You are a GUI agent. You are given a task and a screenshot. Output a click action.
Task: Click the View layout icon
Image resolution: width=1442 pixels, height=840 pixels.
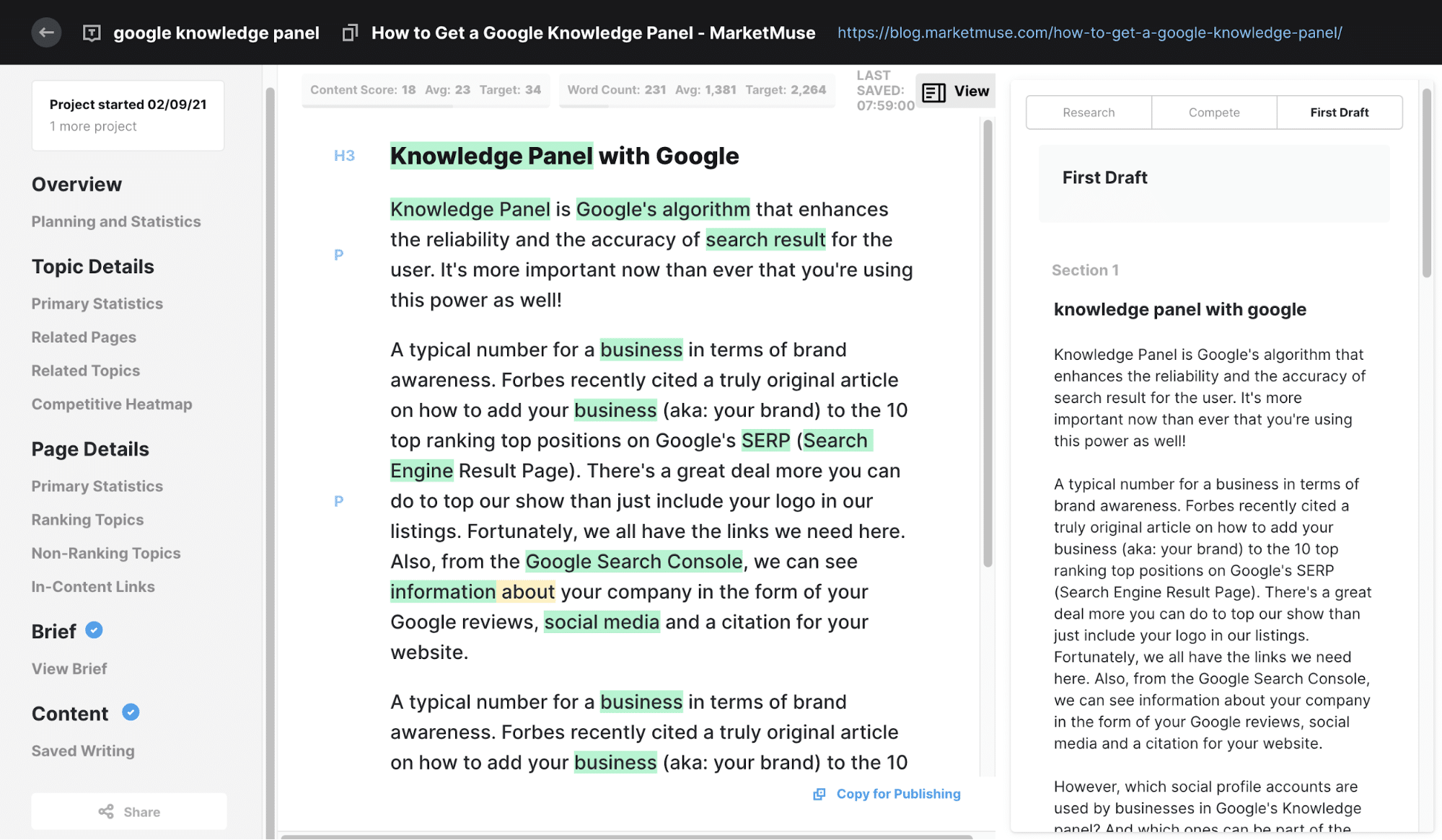pyautogui.click(x=933, y=92)
